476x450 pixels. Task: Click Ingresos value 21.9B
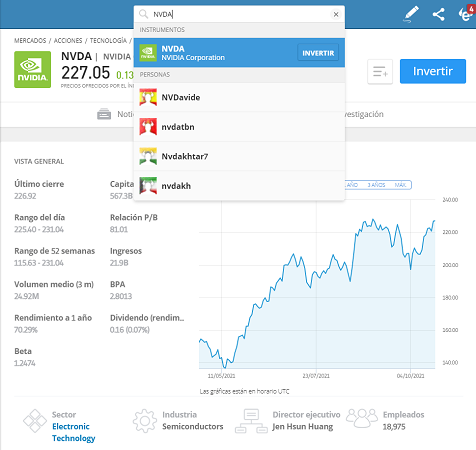pos(119,263)
